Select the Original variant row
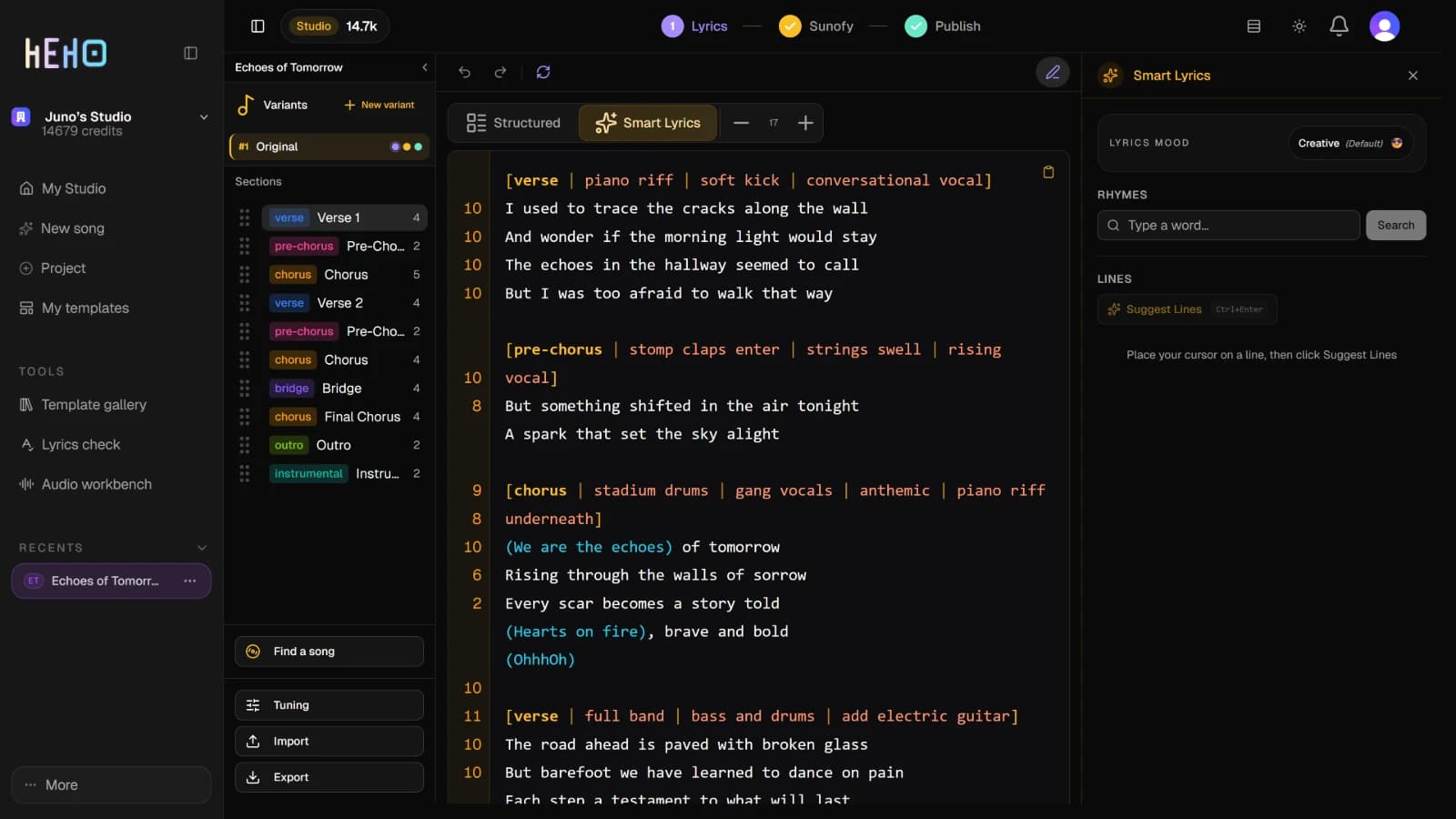Viewport: 1456px width, 819px height. [x=329, y=147]
